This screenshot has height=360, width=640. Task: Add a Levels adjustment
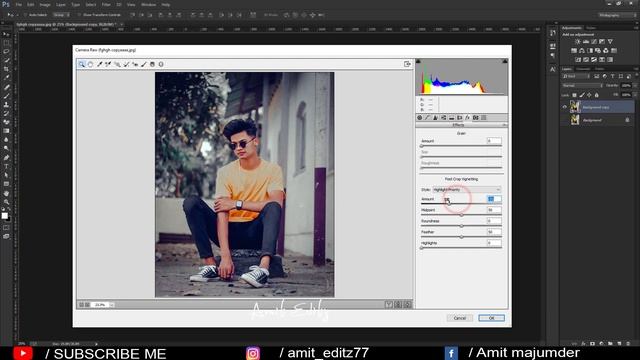pos(586,42)
